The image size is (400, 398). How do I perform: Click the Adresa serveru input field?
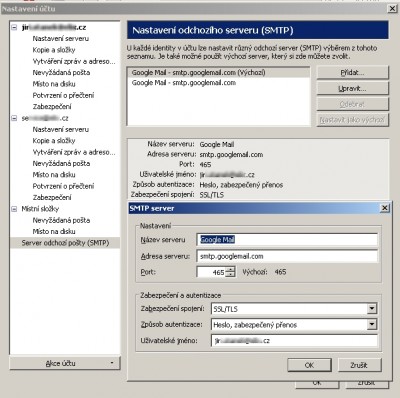click(287, 256)
